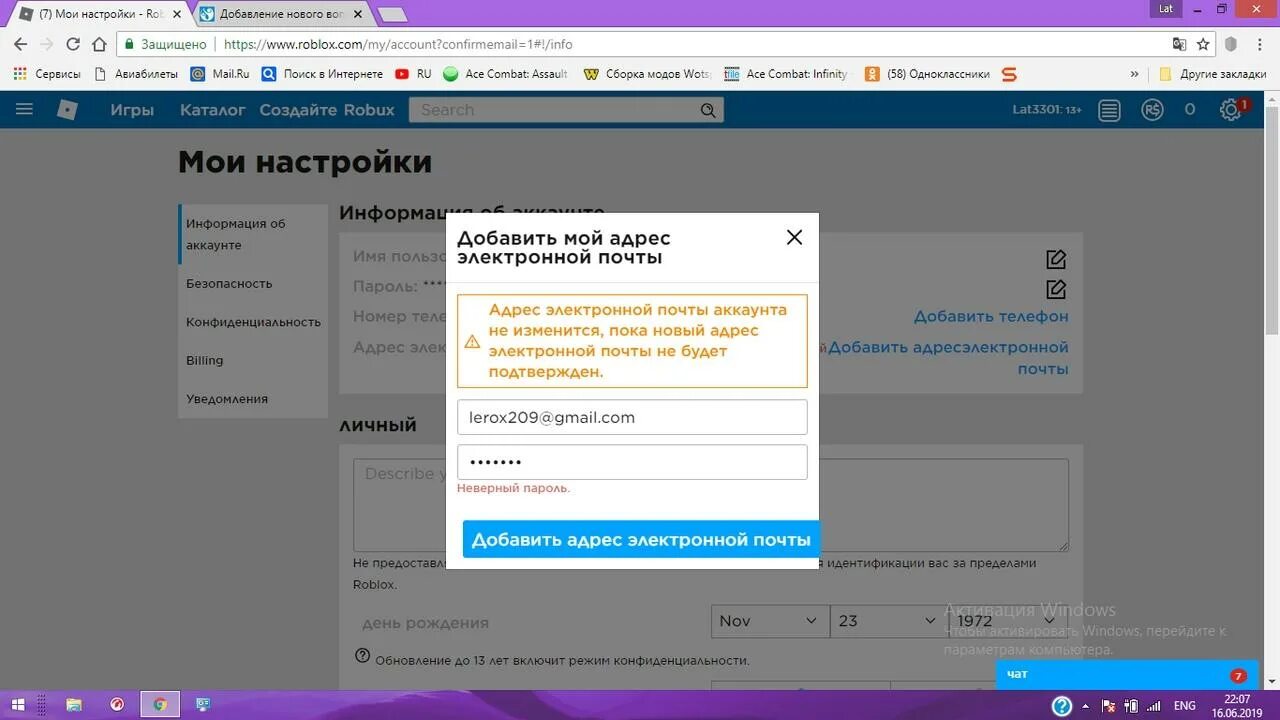The width and height of the screenshot is (1280, 720).
Task: Open the Roblox hamburger menu
Action: pos(24,109)
